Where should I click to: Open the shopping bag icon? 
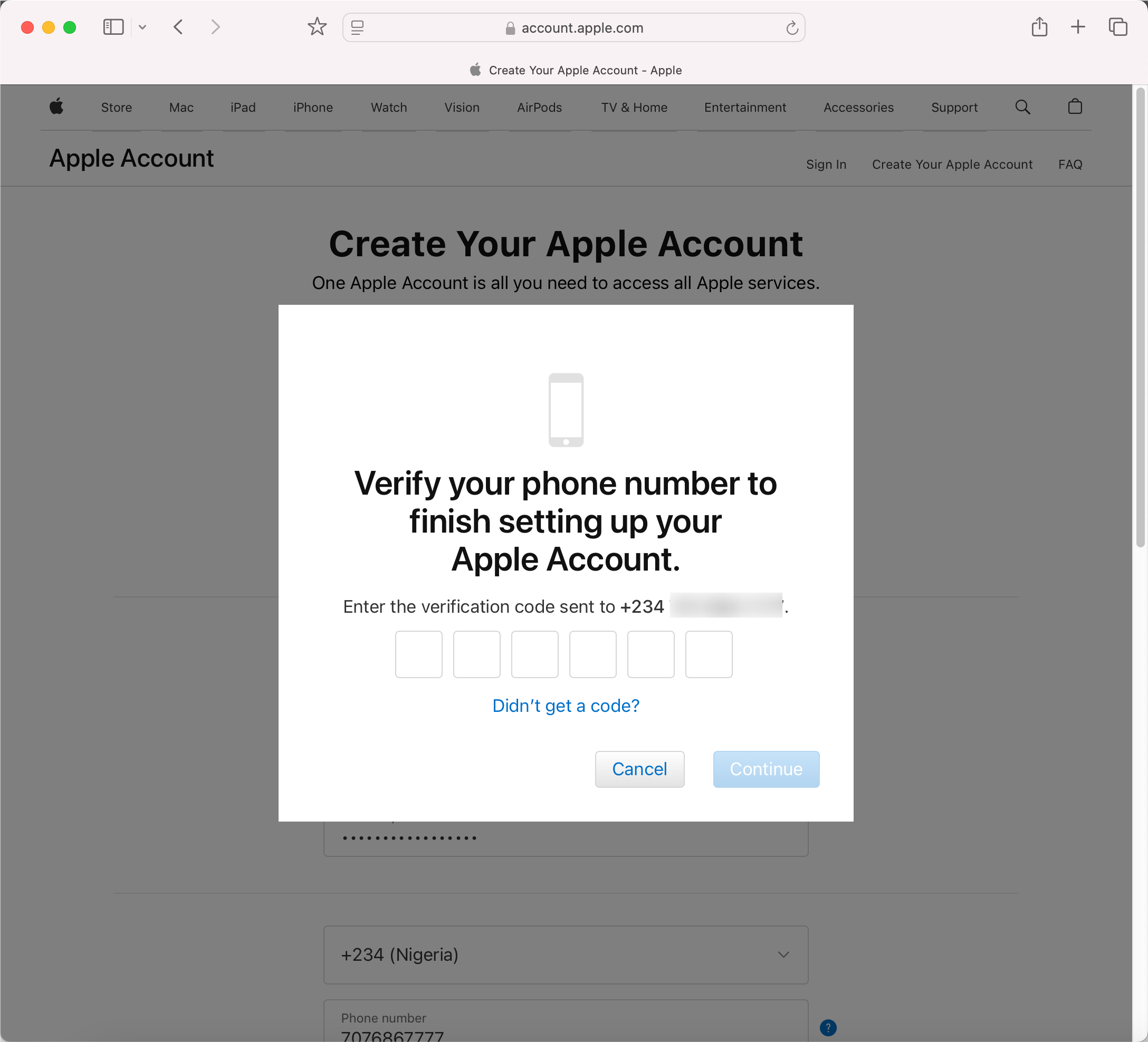[1075, 107]
